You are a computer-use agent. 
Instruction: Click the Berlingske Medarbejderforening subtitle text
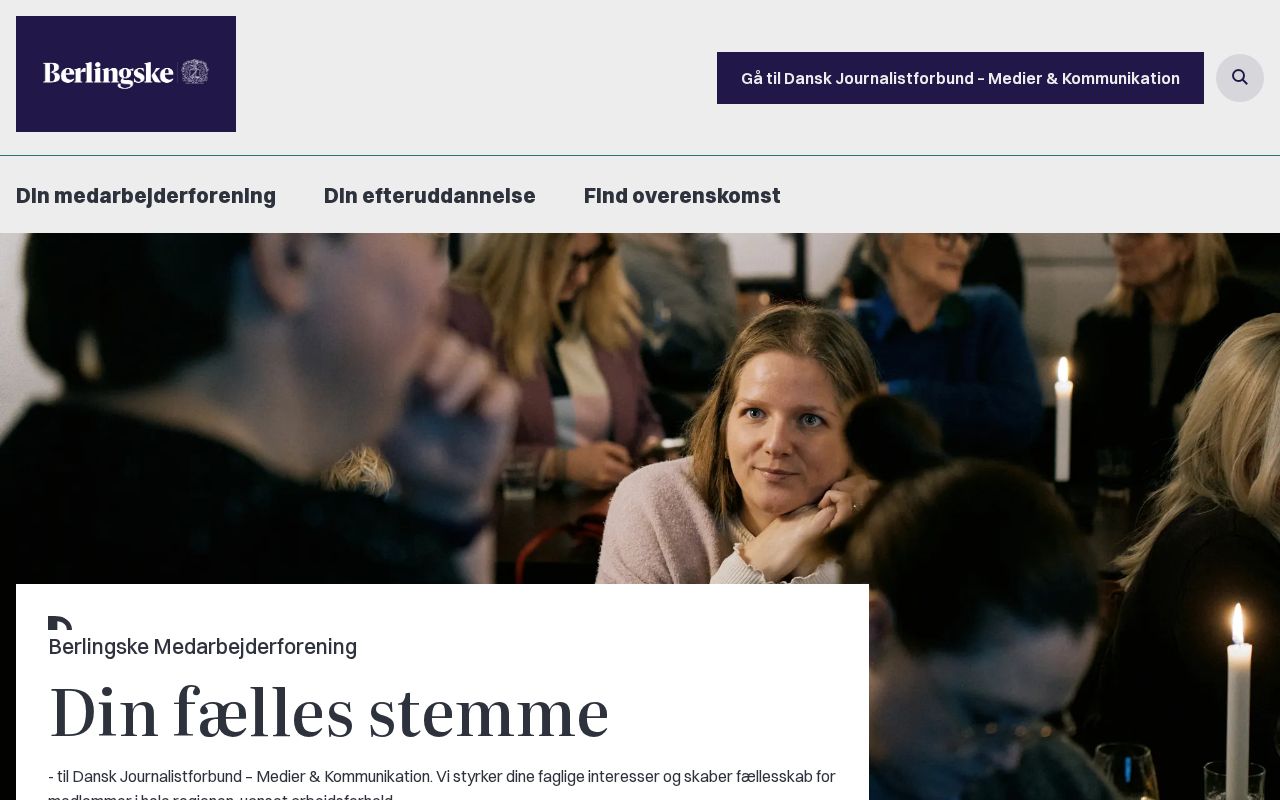pyautogui.click(x=203, y=647)
